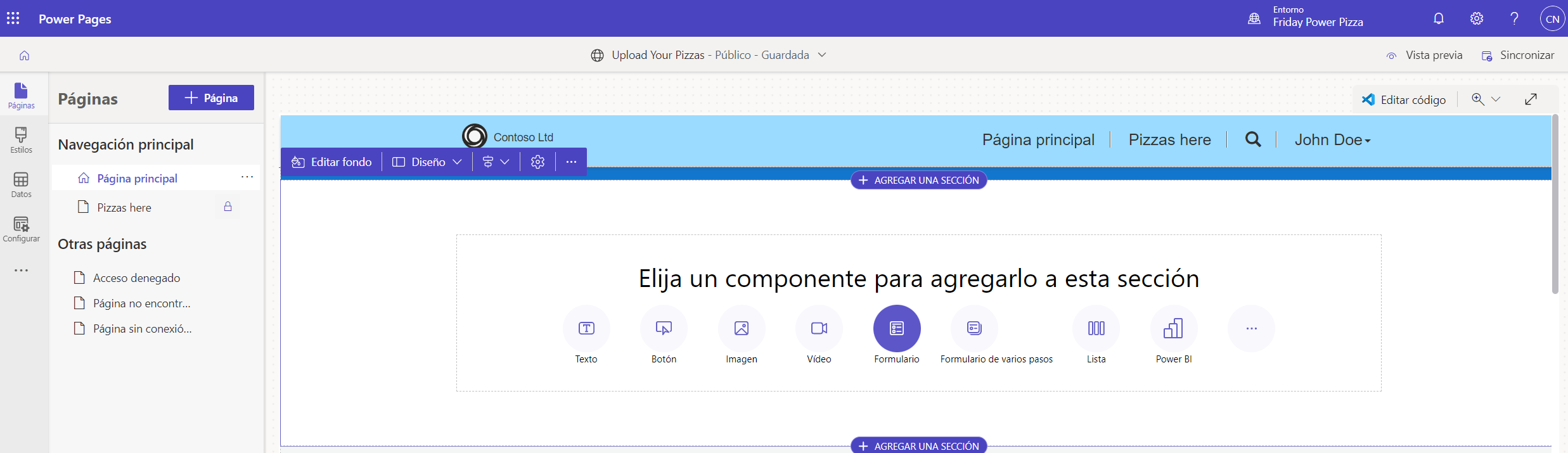The height and width of the screenshot is (453, 1568).
Task: Open help question mark icon
Action: point(1514,18)
